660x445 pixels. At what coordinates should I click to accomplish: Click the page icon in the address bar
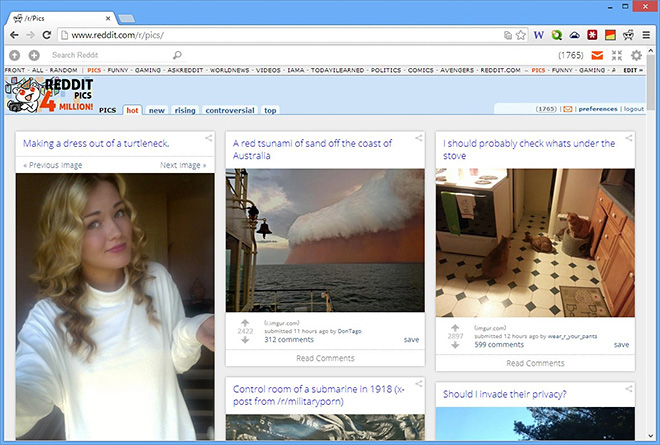[64, 35]
